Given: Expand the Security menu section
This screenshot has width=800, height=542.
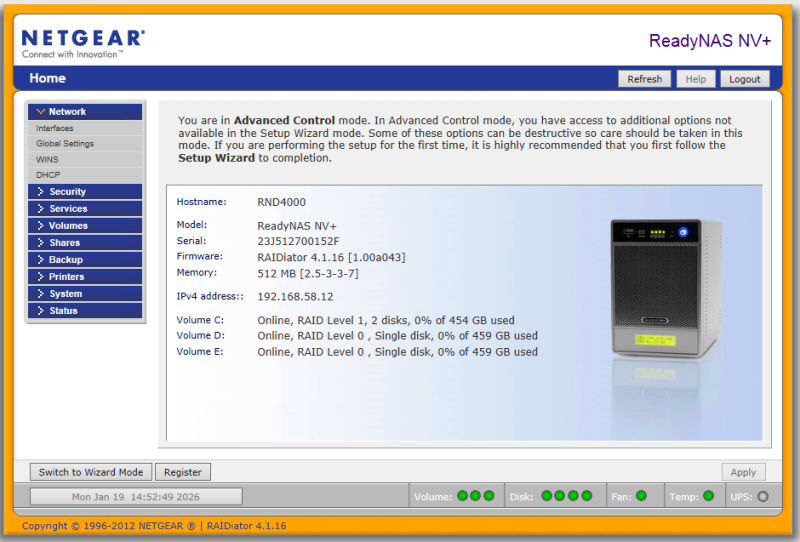Looking at the screenshot, I should point(85,192).
